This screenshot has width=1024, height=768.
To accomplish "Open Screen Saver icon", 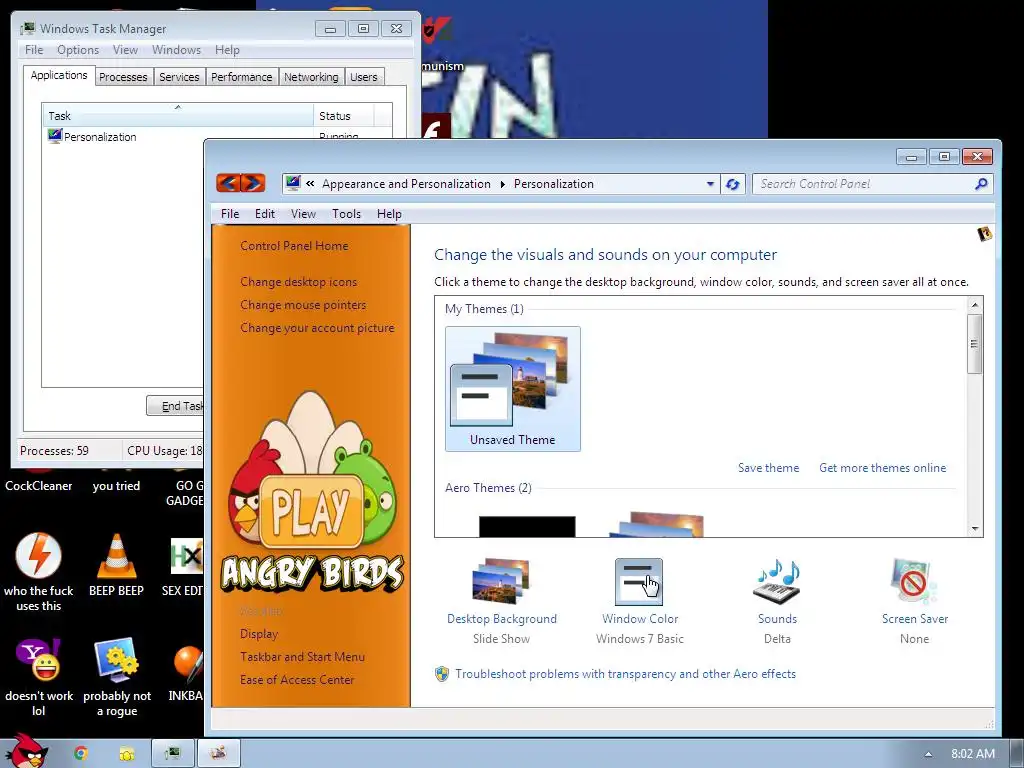I will click(x=914, y=581).
